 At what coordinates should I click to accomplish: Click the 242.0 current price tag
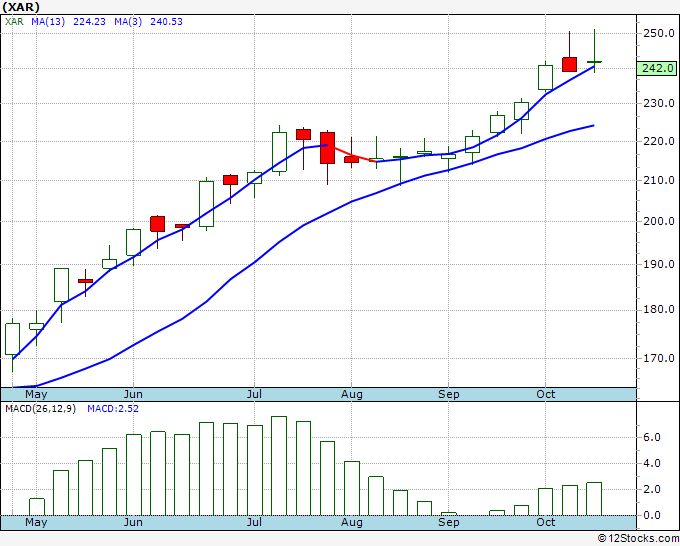657,69
